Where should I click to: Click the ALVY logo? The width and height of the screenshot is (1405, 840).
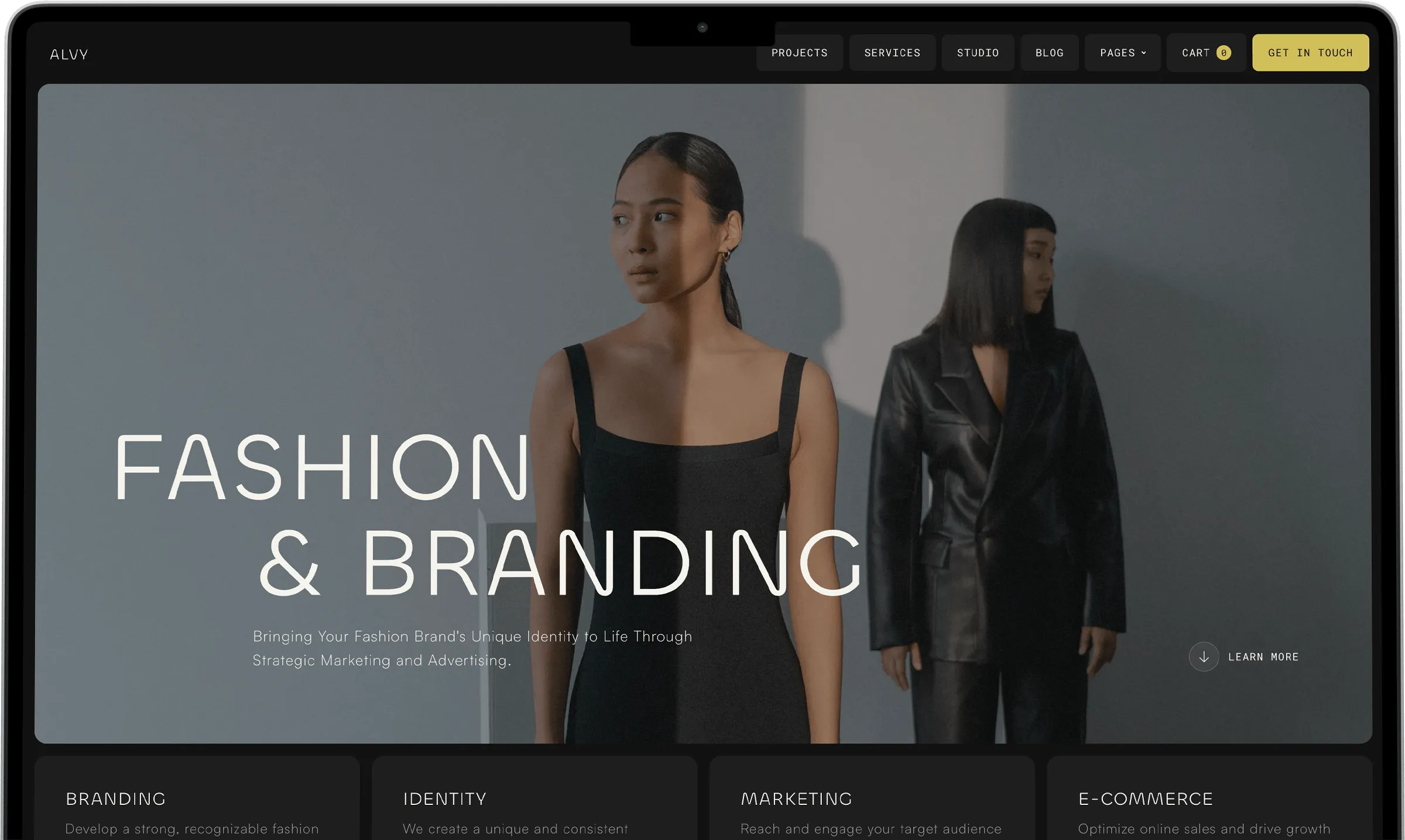pos(69,54)
